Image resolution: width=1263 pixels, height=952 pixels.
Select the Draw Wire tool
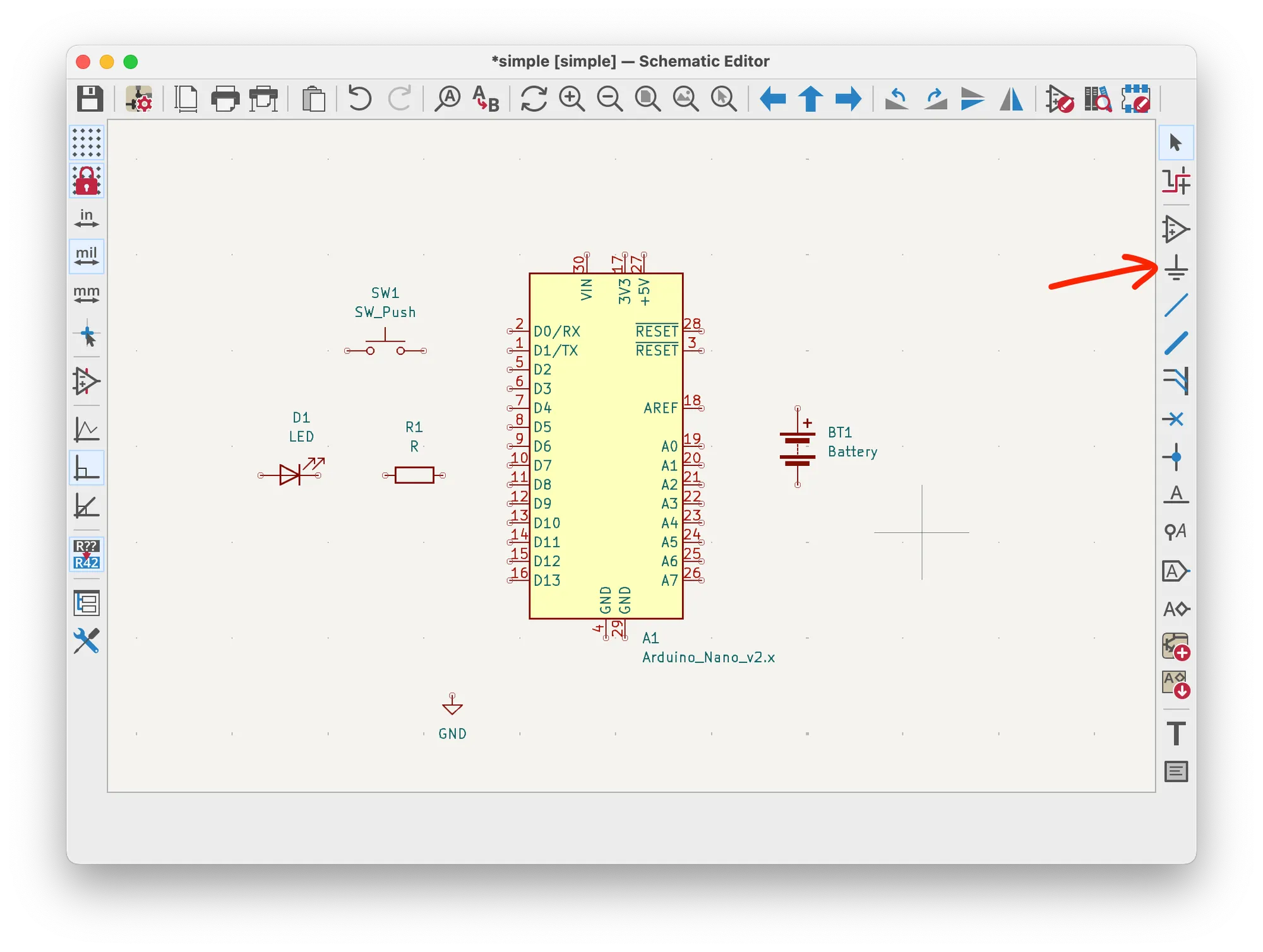coord(1176,306)
